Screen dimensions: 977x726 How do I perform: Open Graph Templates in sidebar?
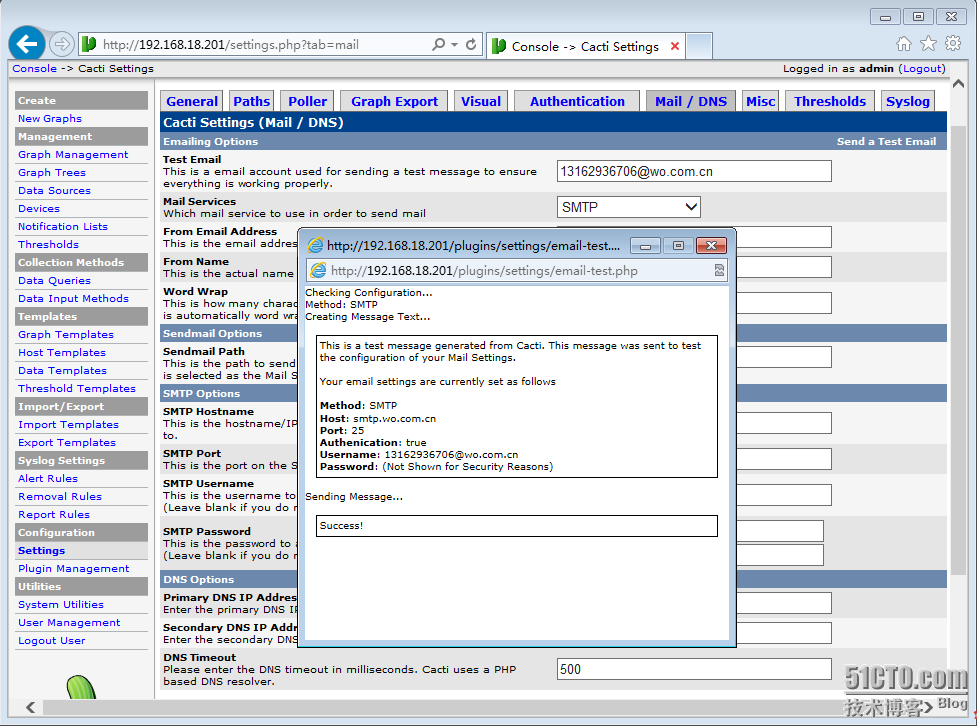tap(66, 335)
